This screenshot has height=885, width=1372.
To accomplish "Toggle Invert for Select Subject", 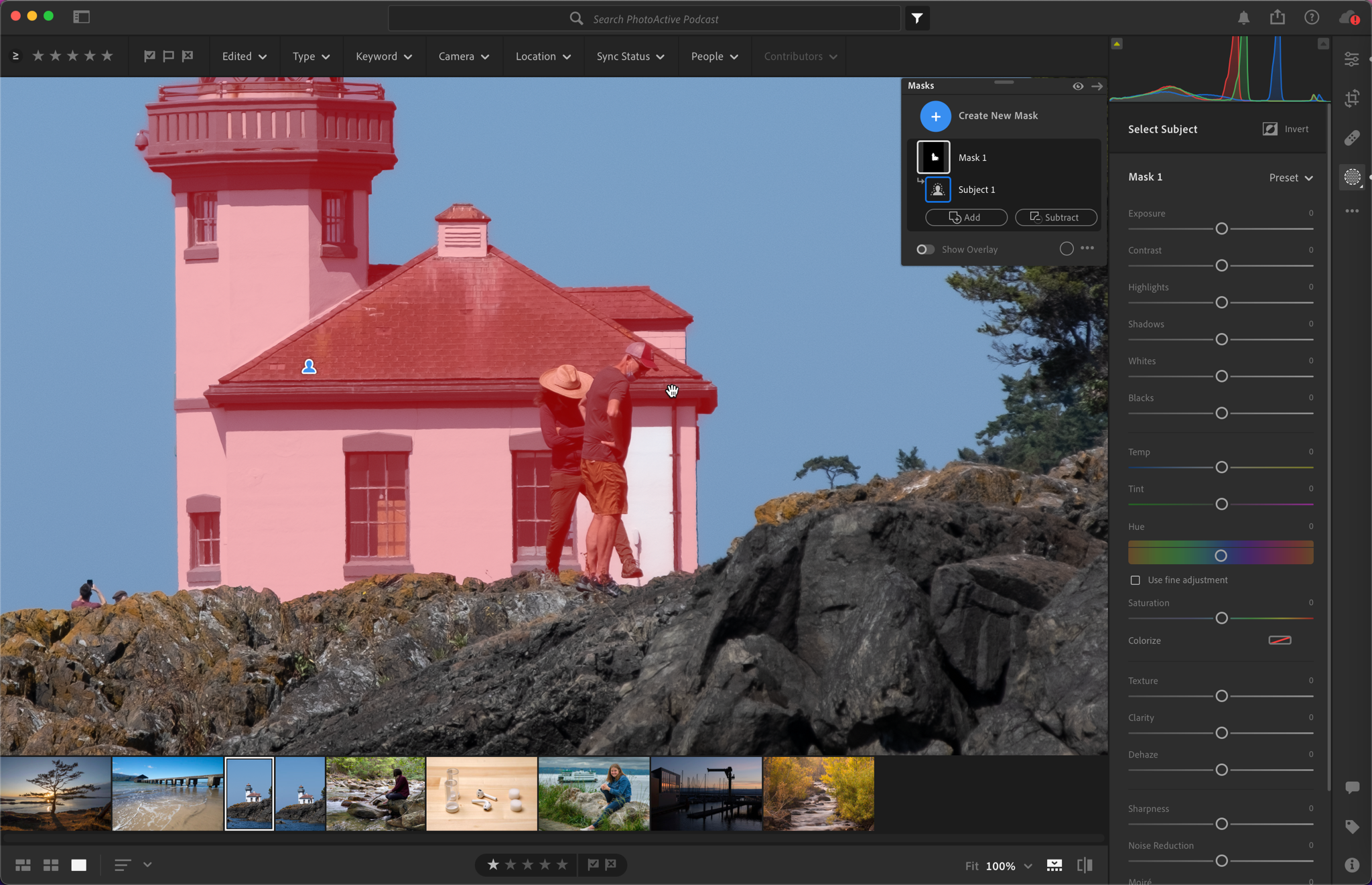I will pos(1286,129).
